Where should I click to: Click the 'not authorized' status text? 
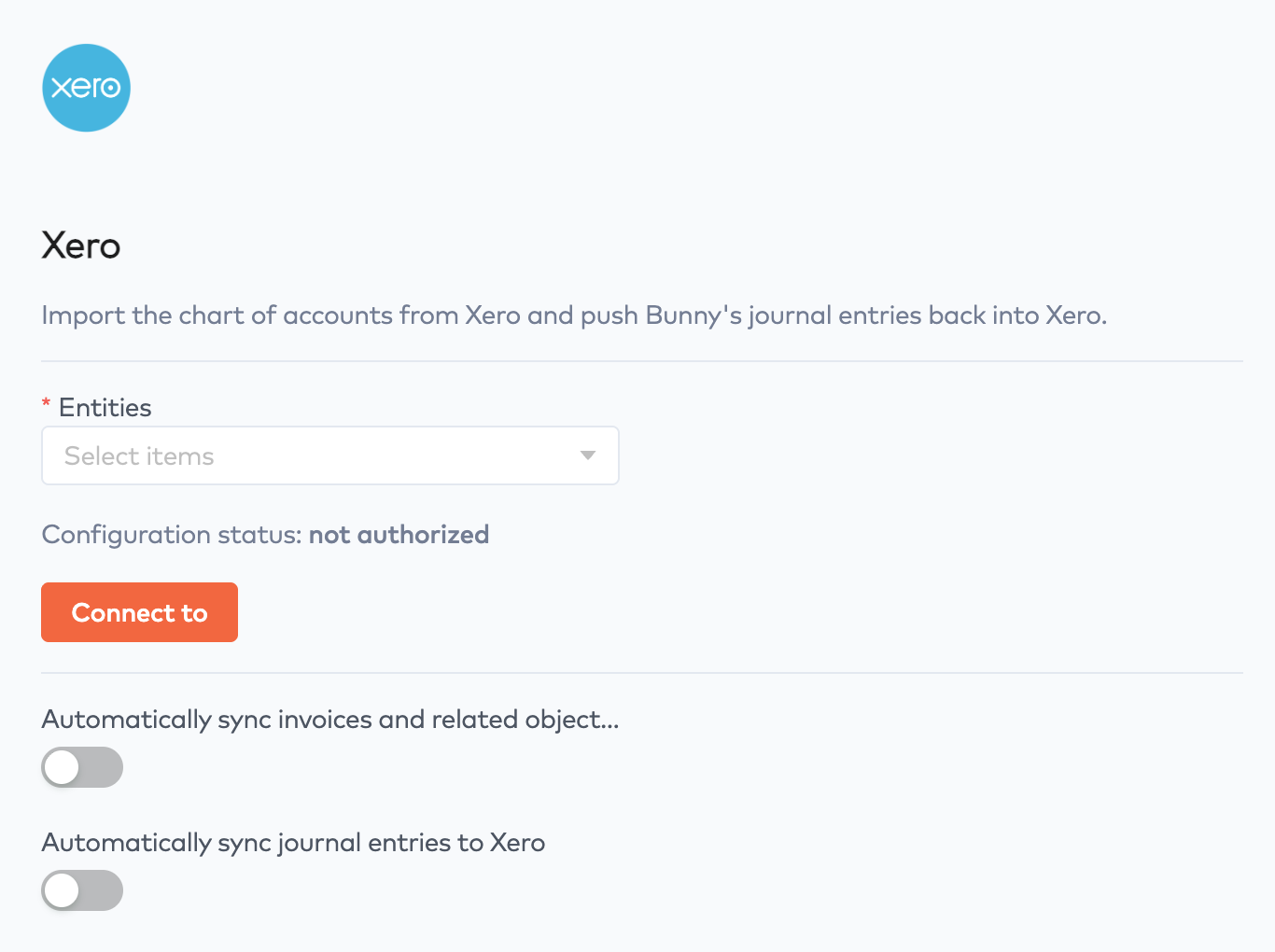399,535
